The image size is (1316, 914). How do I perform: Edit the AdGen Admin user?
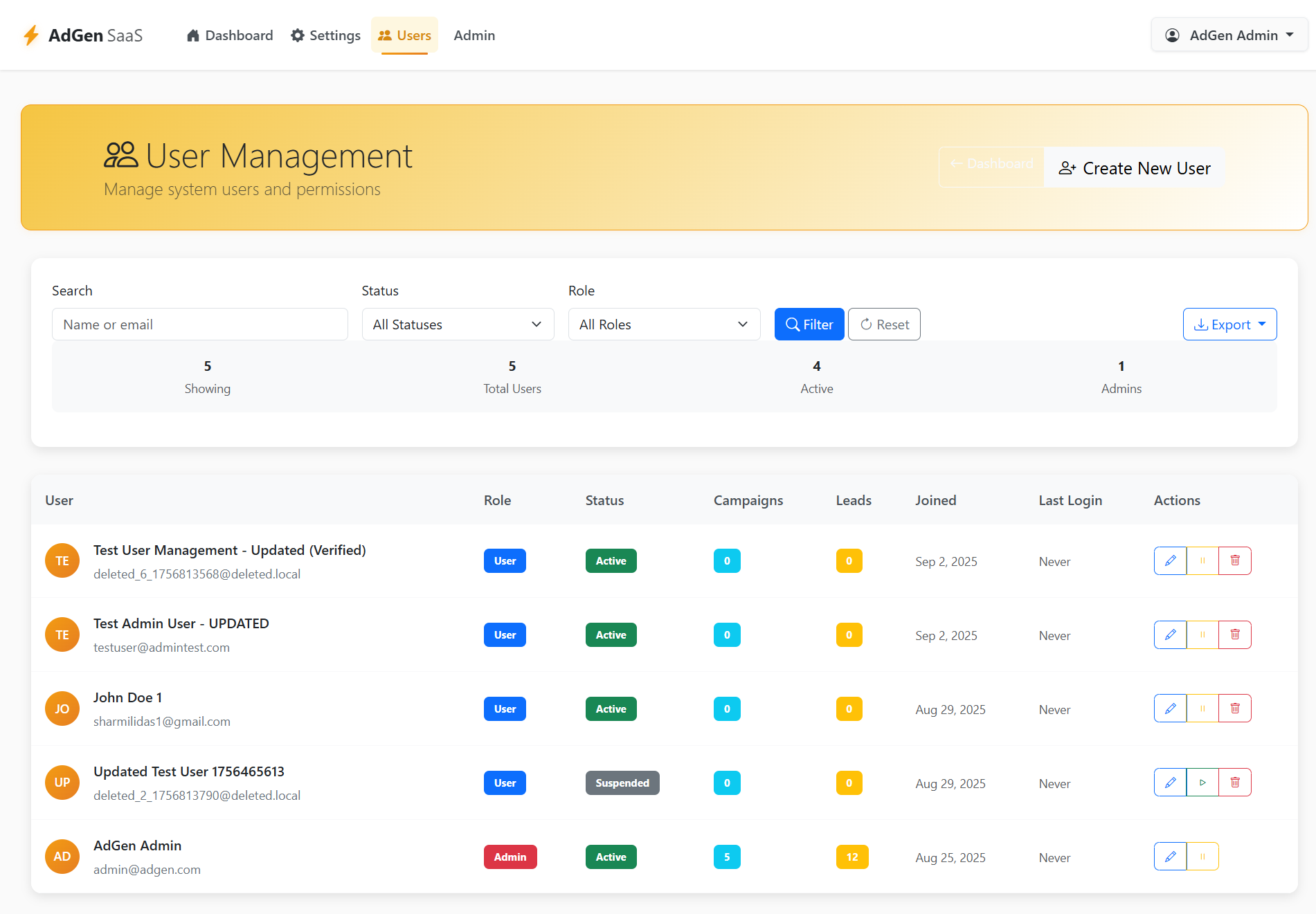click(x=1170, y=857)
